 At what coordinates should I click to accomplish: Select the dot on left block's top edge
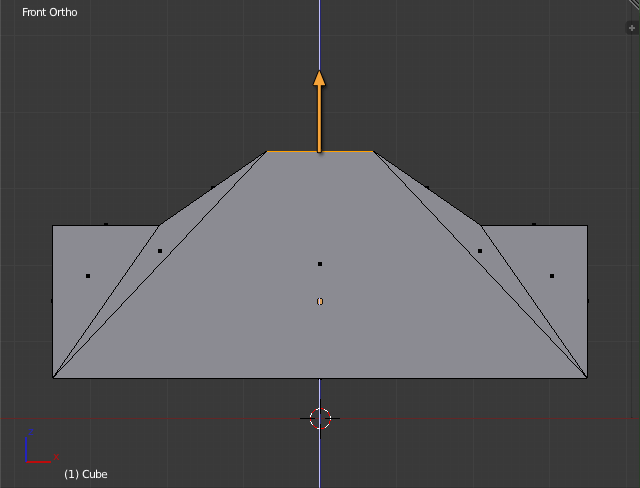106,225
